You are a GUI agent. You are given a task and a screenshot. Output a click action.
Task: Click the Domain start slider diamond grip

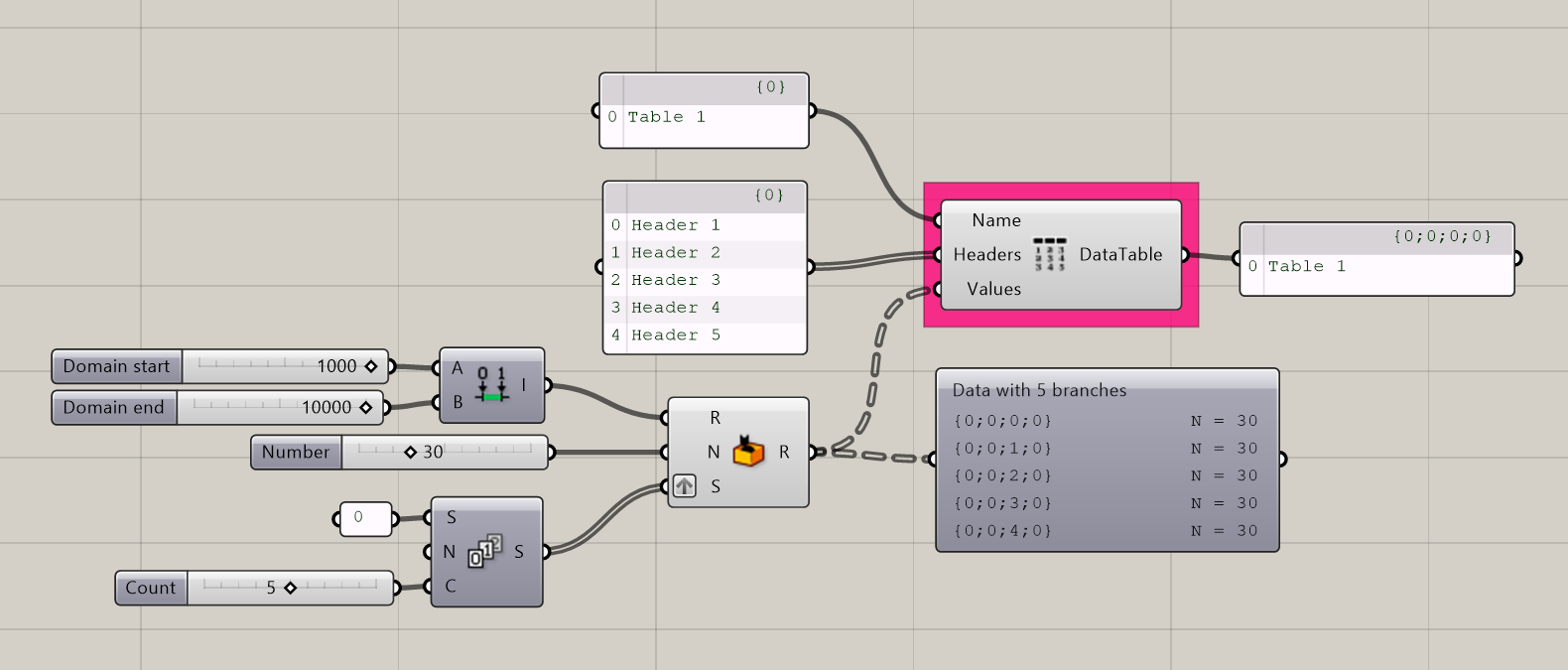coord(371,366)
